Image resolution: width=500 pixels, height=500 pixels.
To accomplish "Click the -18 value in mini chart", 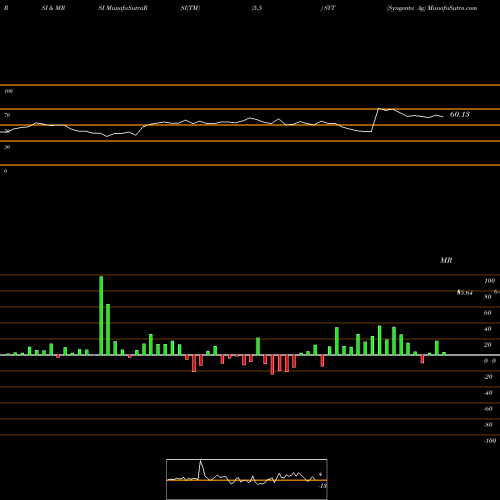I will pyautogui.click(x=322, y=486).
